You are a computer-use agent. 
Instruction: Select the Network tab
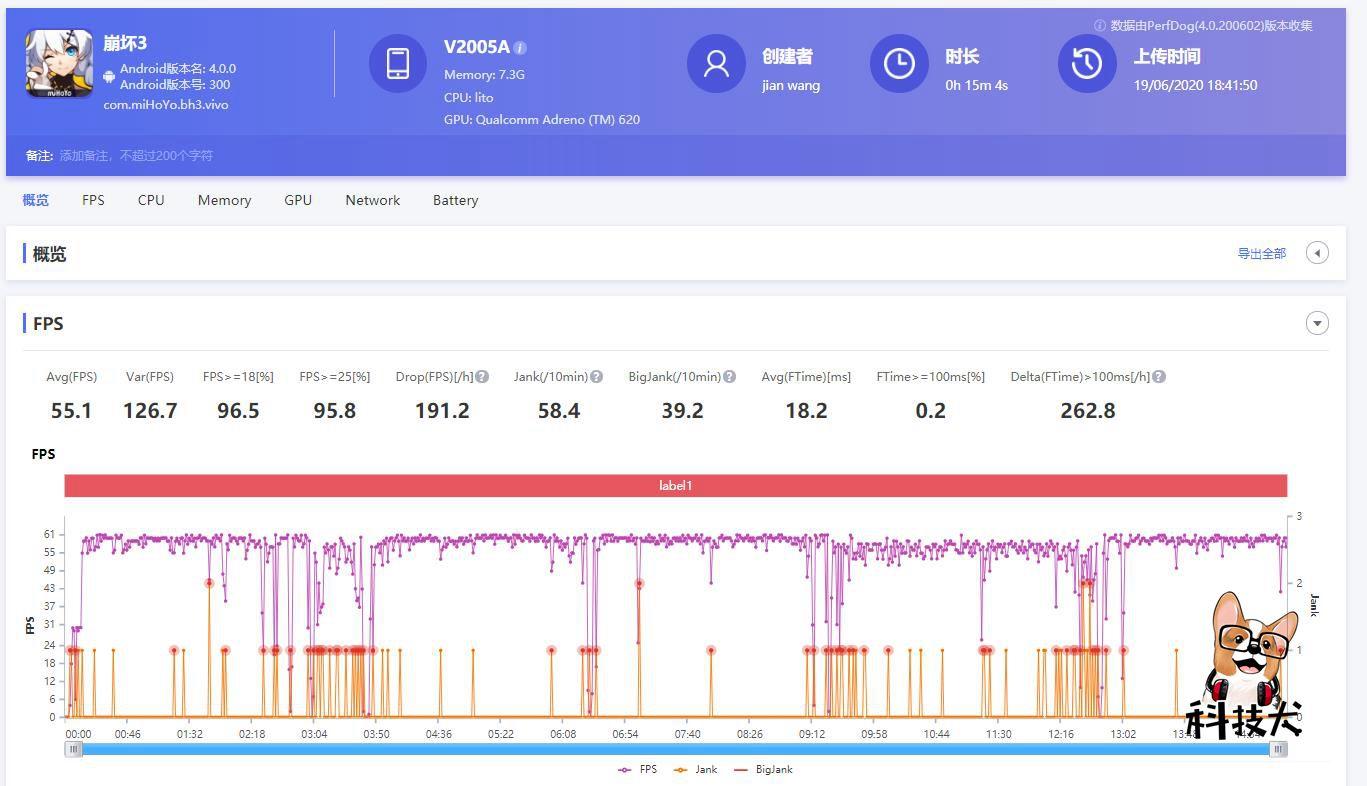(x=373, y=200)
